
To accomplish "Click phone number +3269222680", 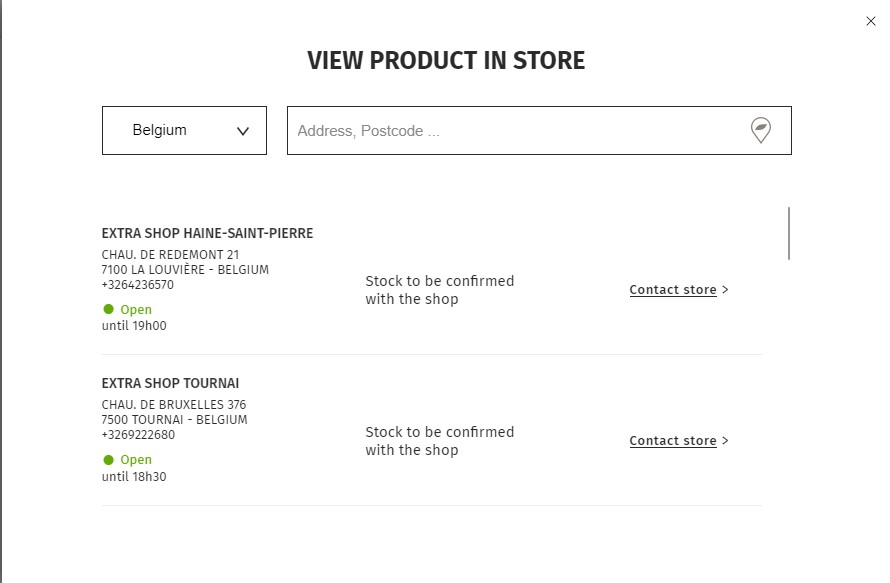I will [138, 435].
